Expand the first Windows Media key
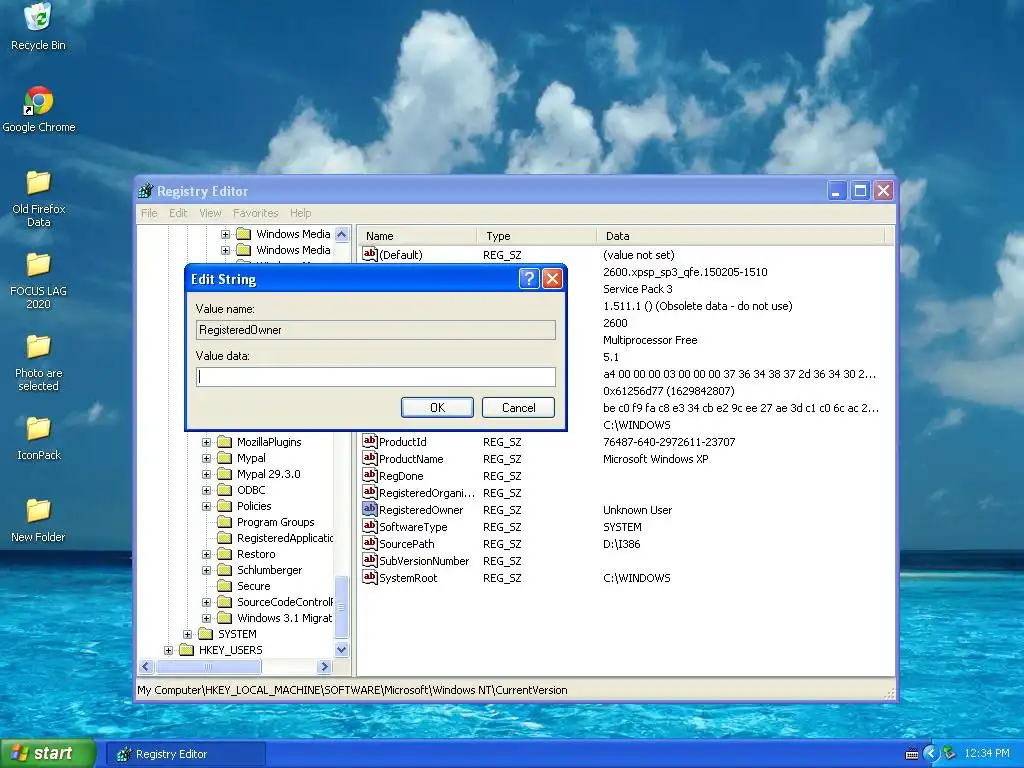This screenshot has width=1024, height=768. (225, 234)
